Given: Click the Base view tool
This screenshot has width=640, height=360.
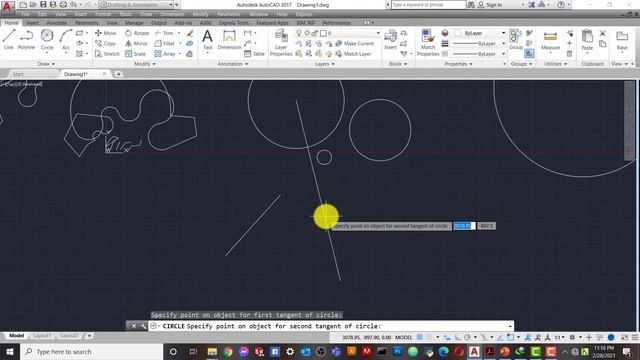Looking at the screenshot, I should coord(622,40).
